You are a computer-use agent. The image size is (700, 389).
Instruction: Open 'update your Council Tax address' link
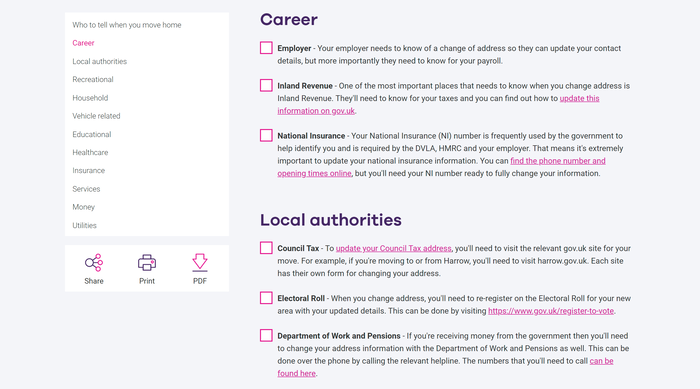[x=393, y=248]
